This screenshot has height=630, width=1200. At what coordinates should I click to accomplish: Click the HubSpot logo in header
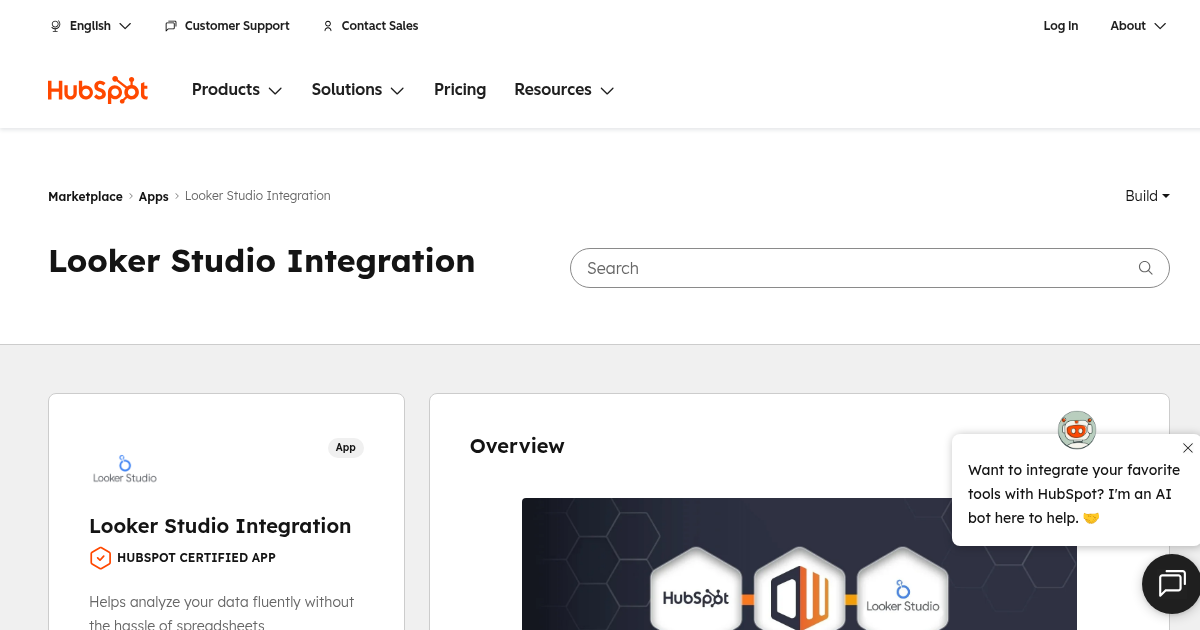[98, 89]
